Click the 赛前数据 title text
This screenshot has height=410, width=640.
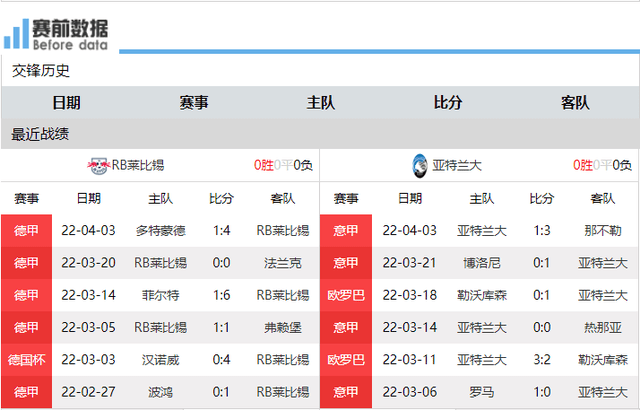[x=70, y=29]
